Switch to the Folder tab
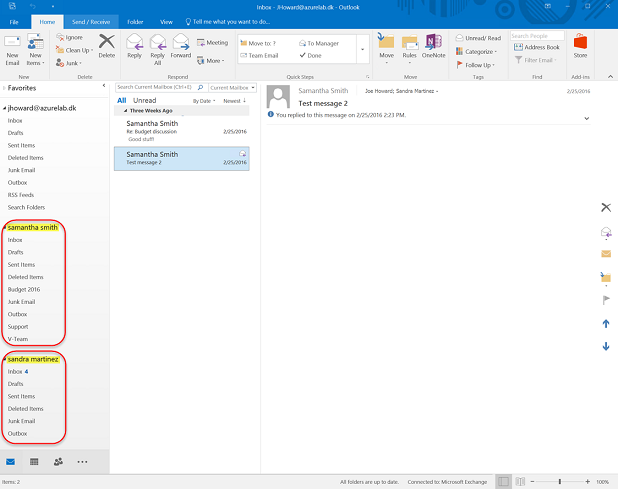 click(x=135, y=22)
